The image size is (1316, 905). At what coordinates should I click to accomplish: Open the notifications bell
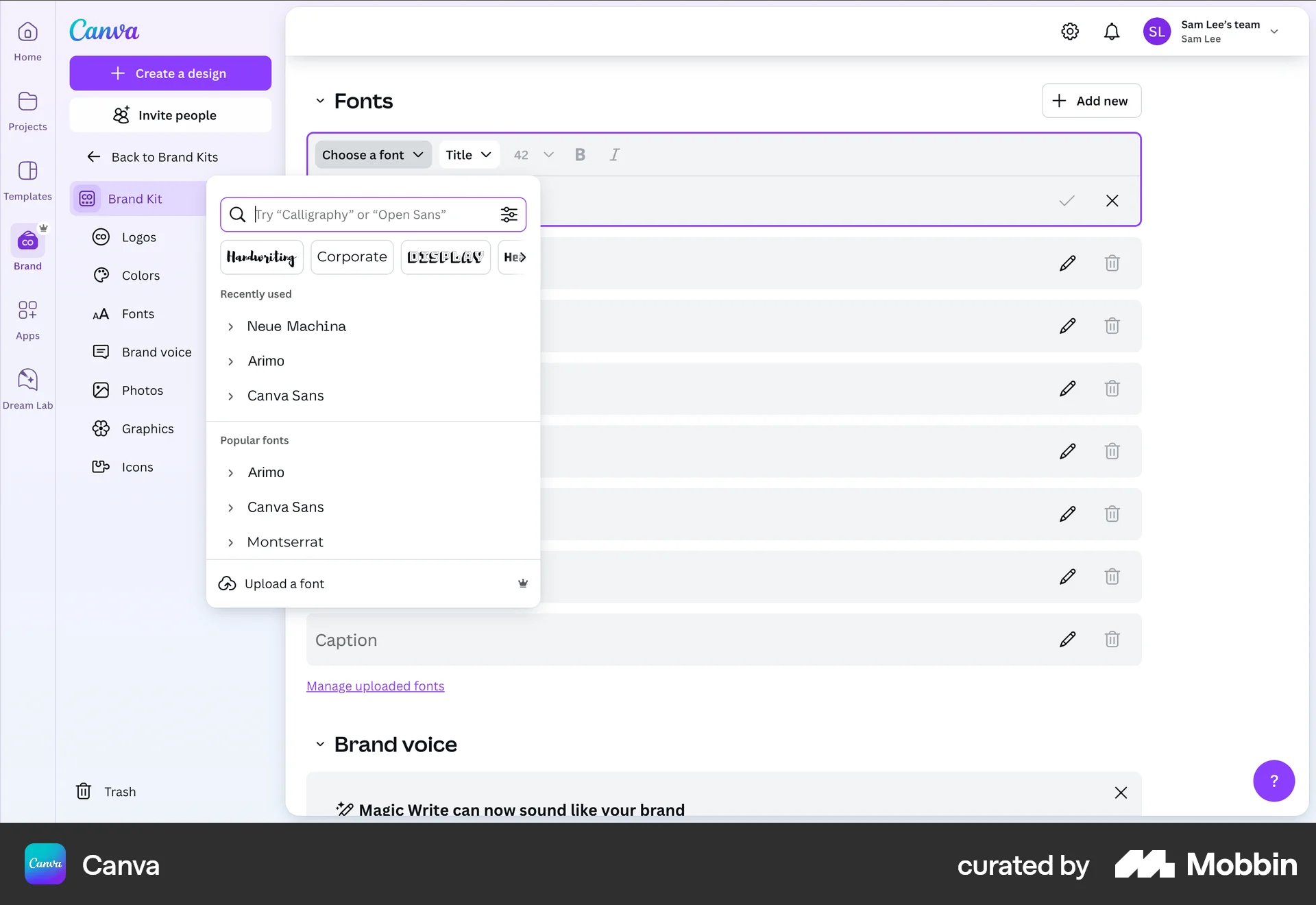[1112, 31]
